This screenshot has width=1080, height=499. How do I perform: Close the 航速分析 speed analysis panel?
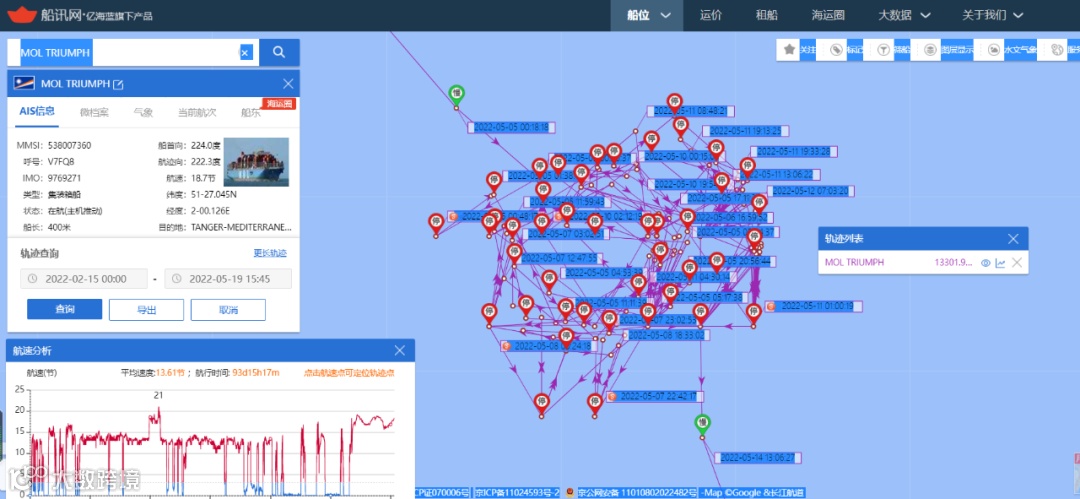pyautogui.click(x=399, y=350)
